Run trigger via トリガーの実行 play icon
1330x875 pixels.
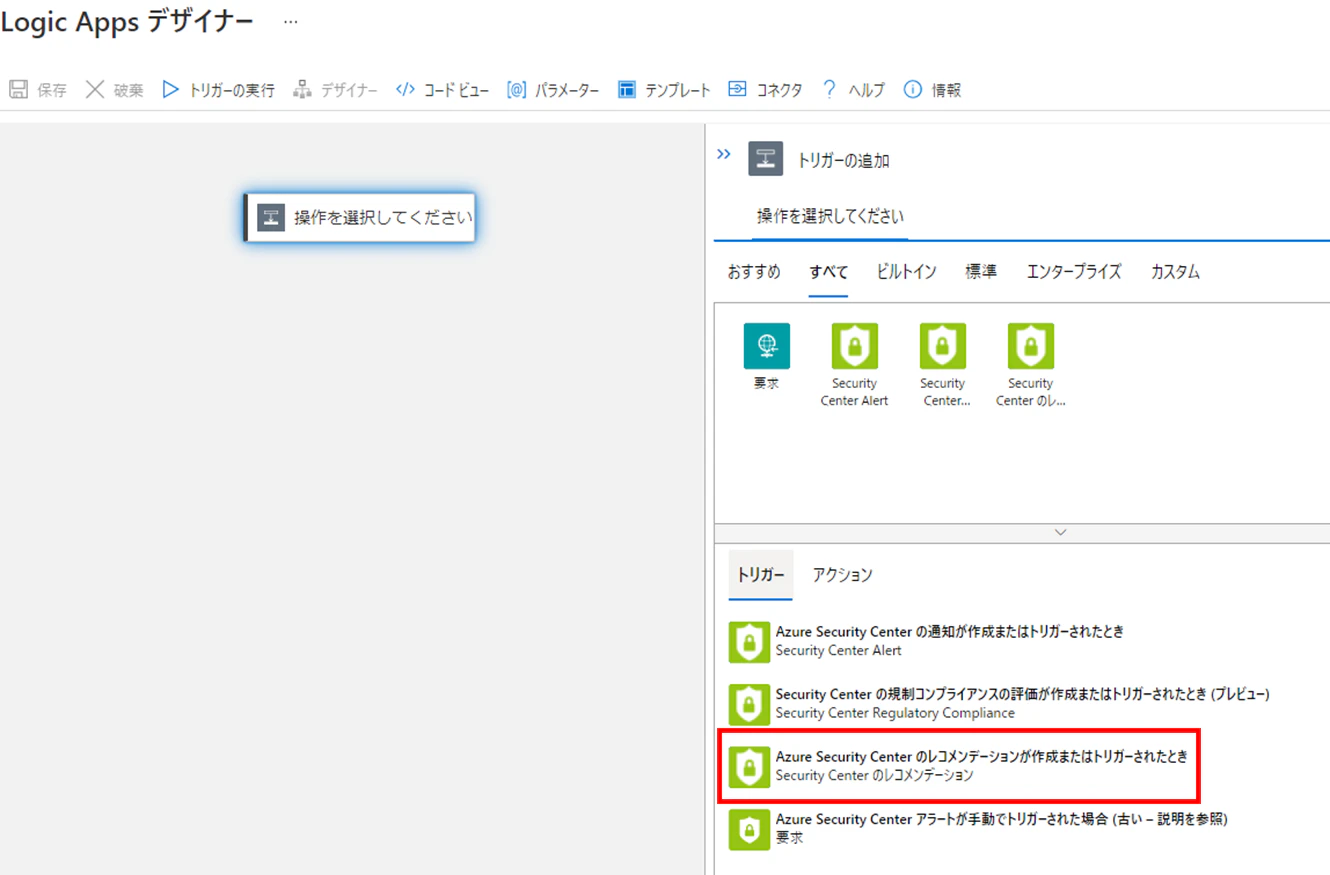click(171, 90)
